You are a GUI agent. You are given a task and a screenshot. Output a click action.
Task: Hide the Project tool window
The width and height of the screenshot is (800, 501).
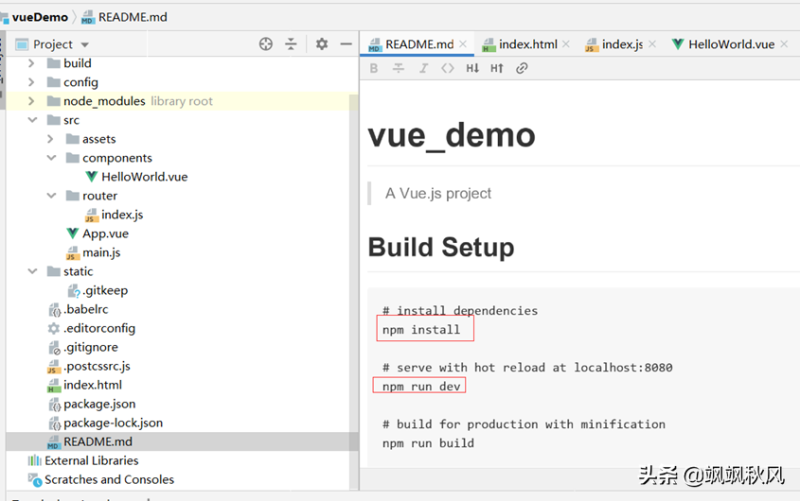pyautogui.click(x=345, y=44)
